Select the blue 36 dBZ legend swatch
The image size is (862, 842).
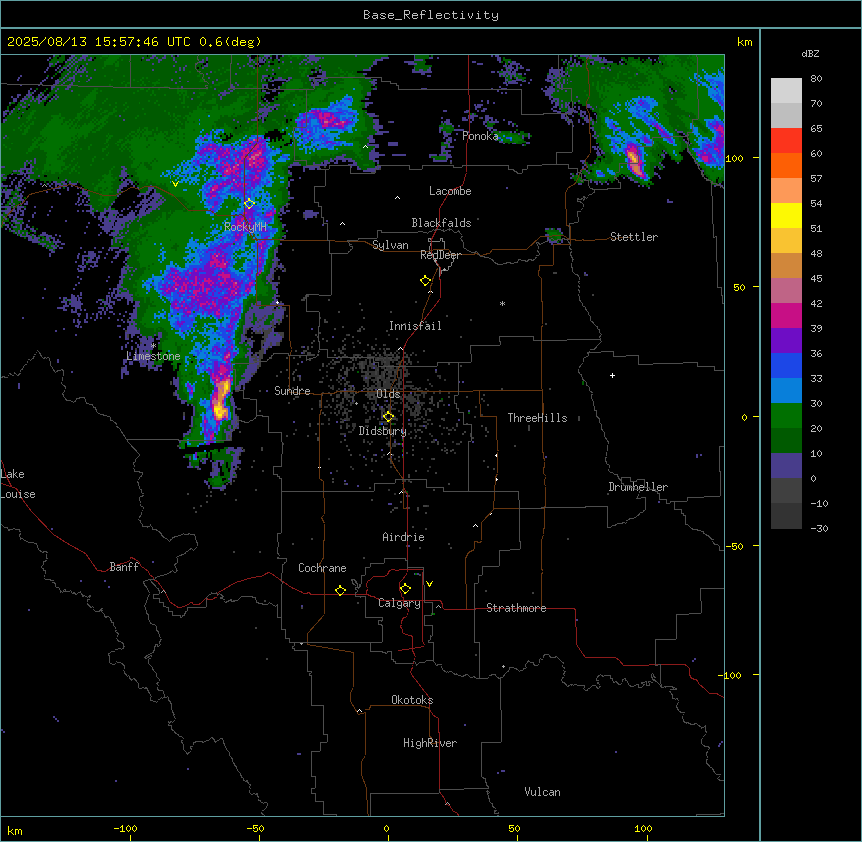pos(786,365)
